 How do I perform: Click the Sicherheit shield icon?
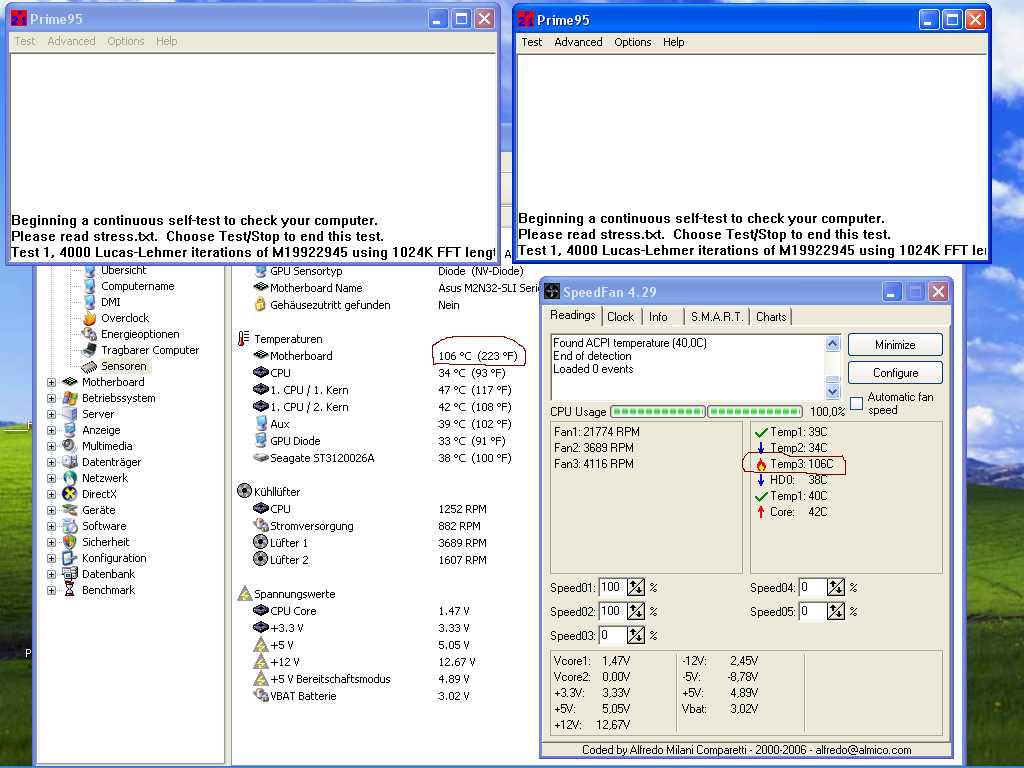[x=69, y=542]
